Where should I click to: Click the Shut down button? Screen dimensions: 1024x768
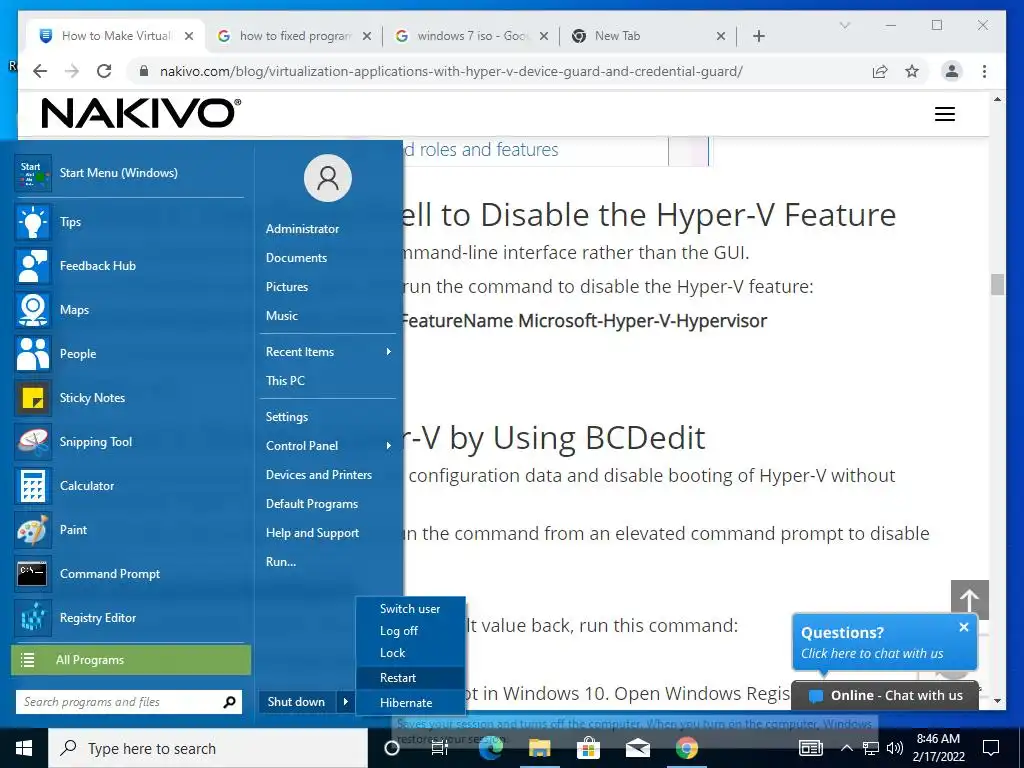296,702
